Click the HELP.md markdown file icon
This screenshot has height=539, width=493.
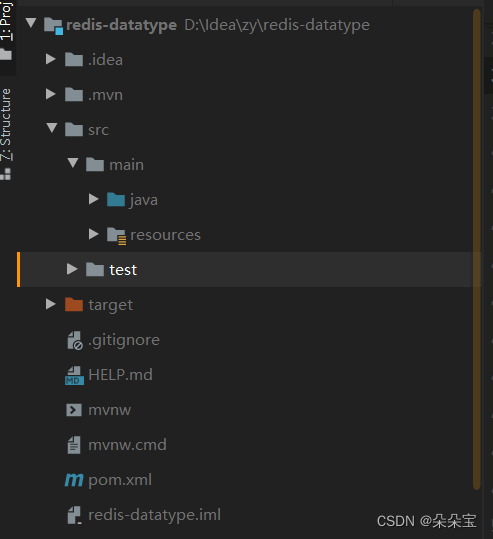(x=74, y=375)
